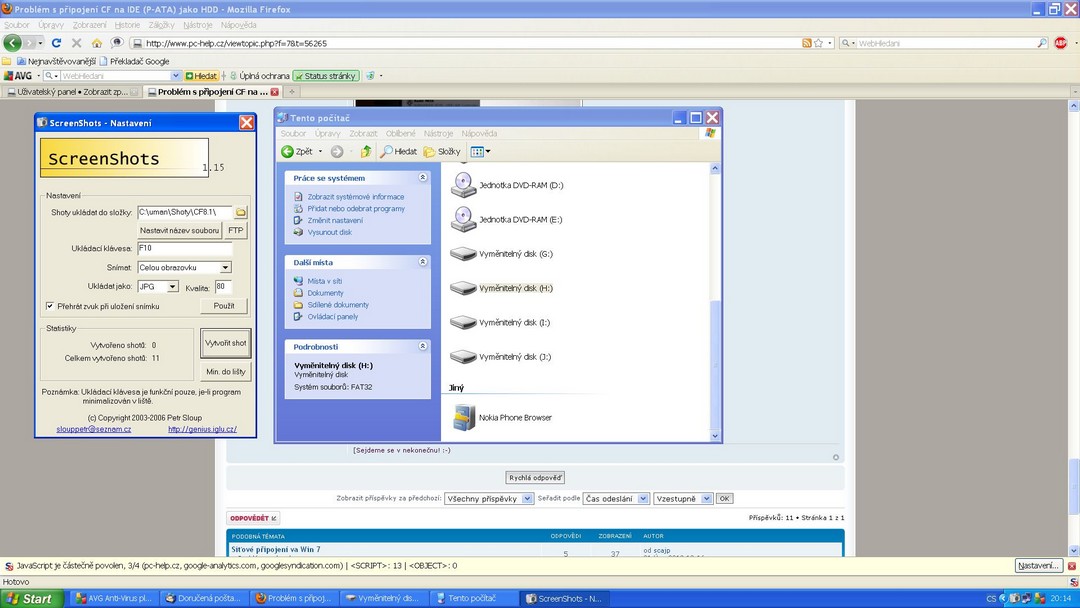Open the Snímat Celou obrazovku dropdown

click(225, 268)
